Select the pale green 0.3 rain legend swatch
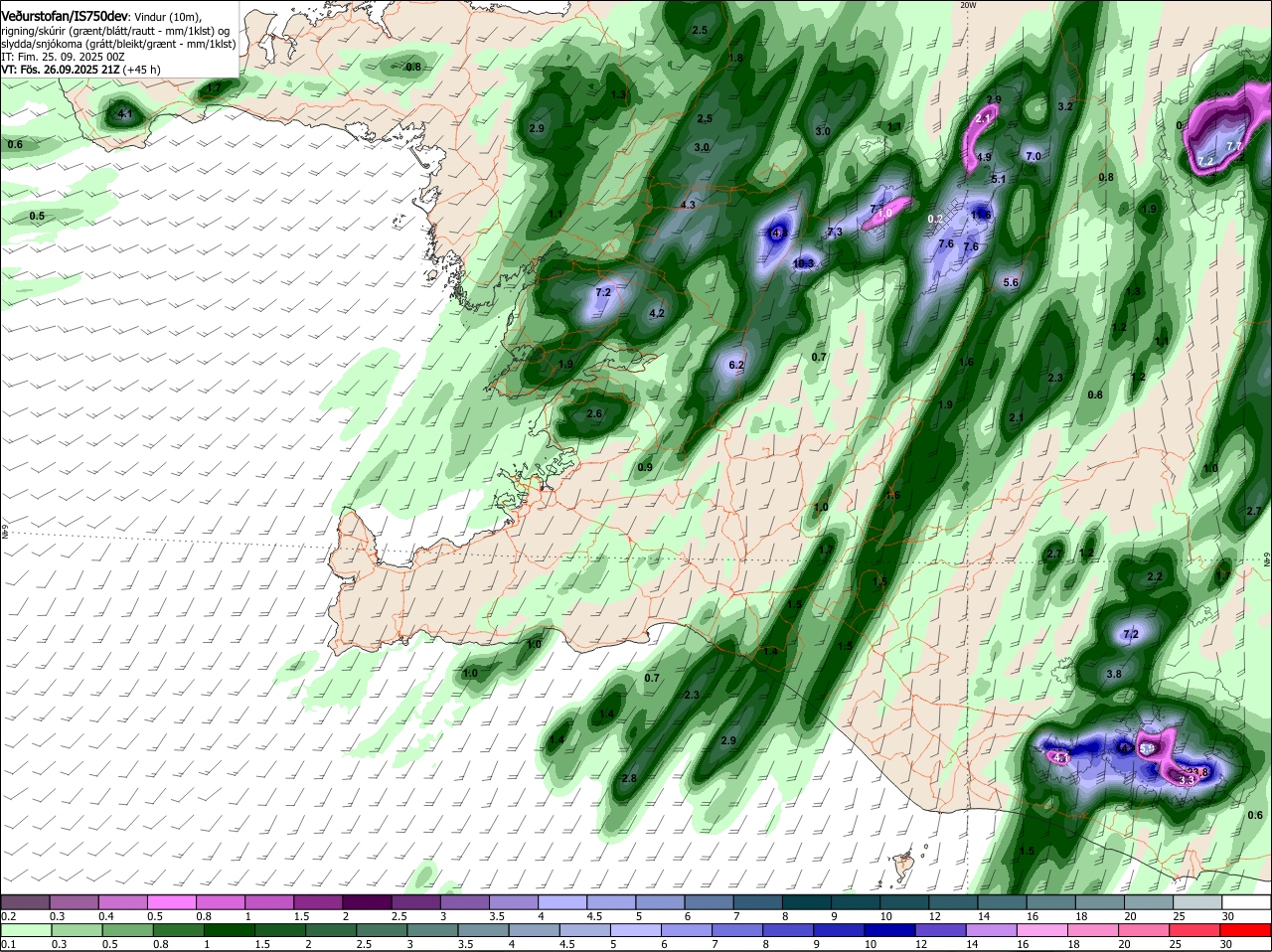The width and height of the screenshot is (1272, 952). click(x=76, y=930)
